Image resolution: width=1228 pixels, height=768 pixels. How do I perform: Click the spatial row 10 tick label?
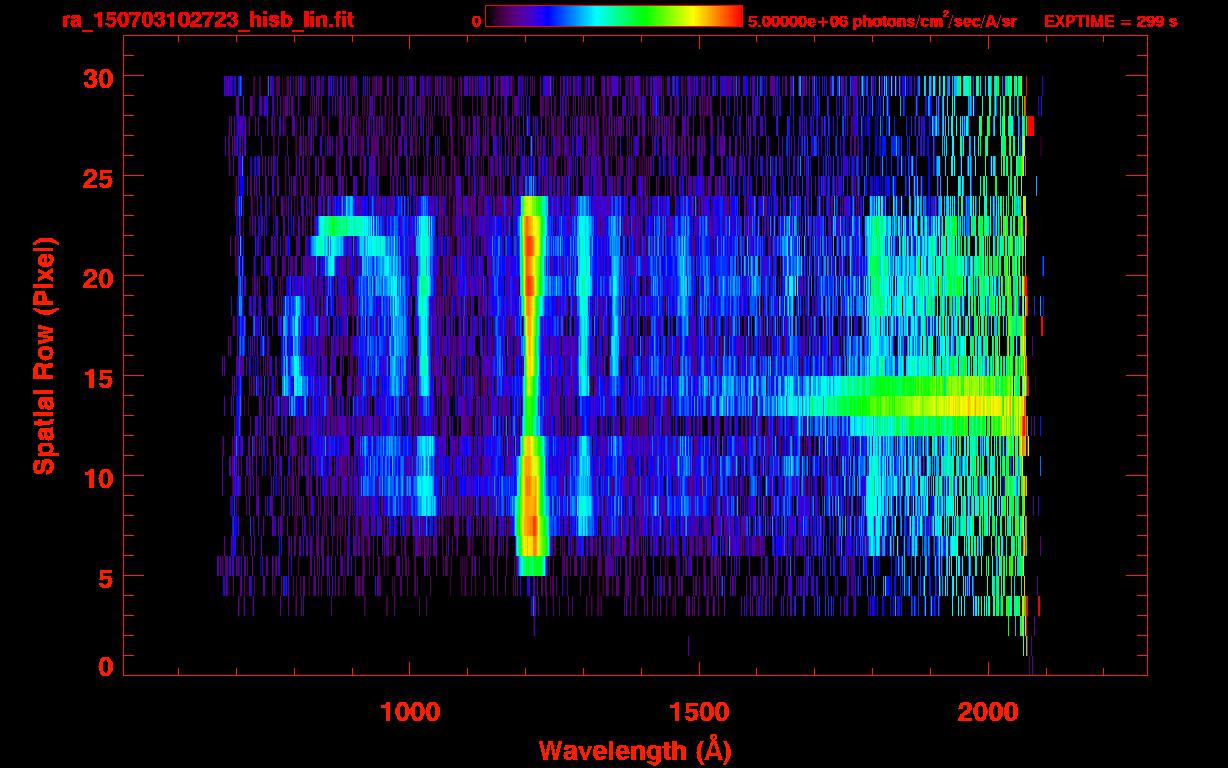(x=98, y=477)
